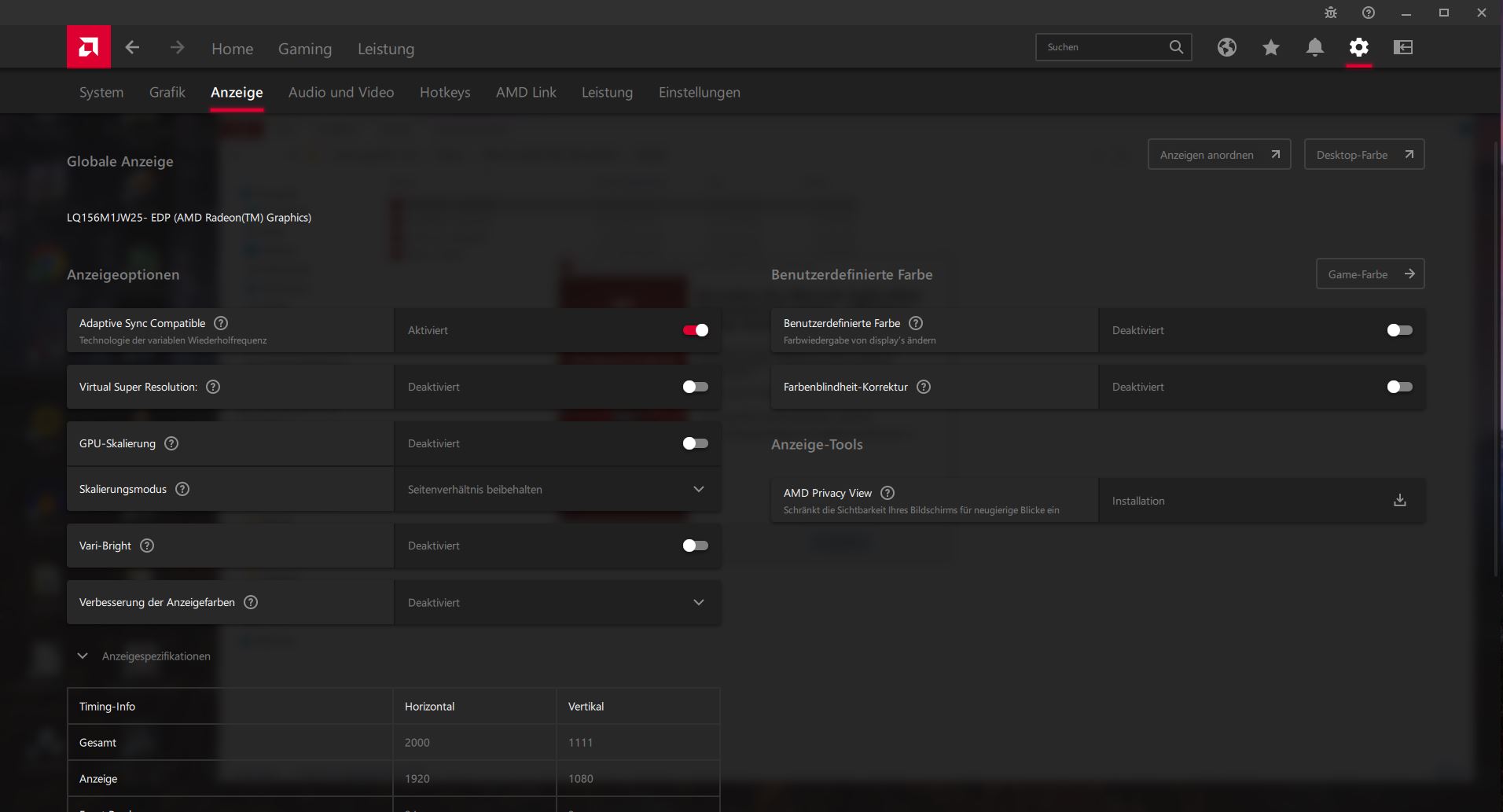
Task: Click Gesamt vertical value 1111
Action: coord(580,743)
